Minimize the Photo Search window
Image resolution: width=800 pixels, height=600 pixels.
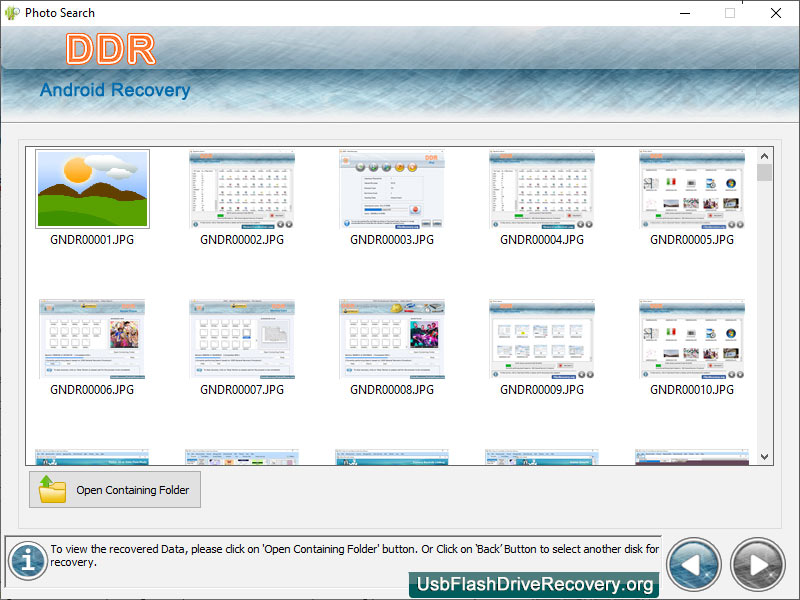pos(685,13)
